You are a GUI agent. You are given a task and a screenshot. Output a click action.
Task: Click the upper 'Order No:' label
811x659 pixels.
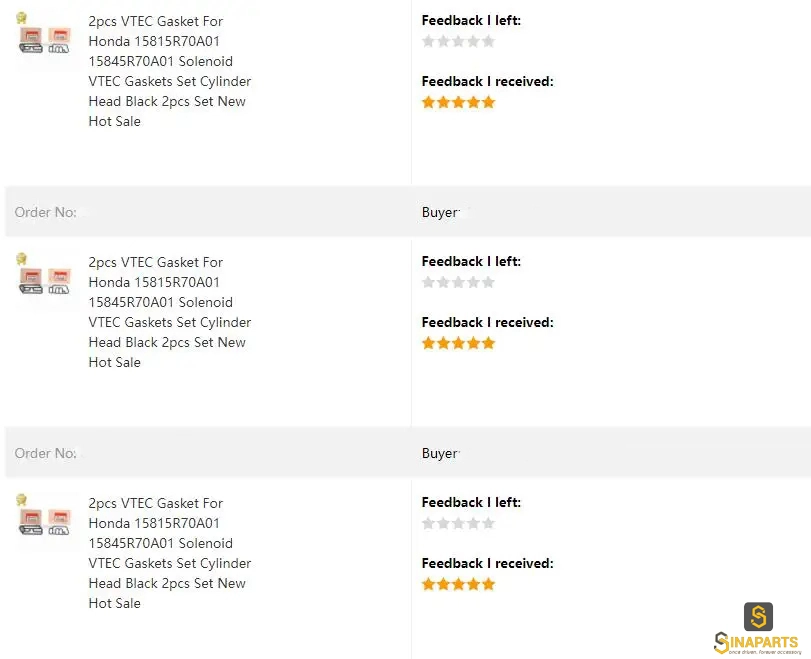coord(46,212)
